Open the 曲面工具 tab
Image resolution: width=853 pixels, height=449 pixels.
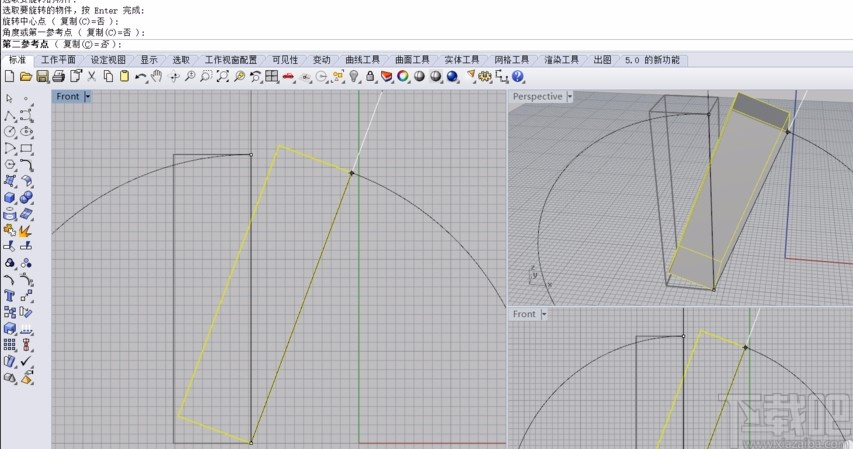coord(412,60)
